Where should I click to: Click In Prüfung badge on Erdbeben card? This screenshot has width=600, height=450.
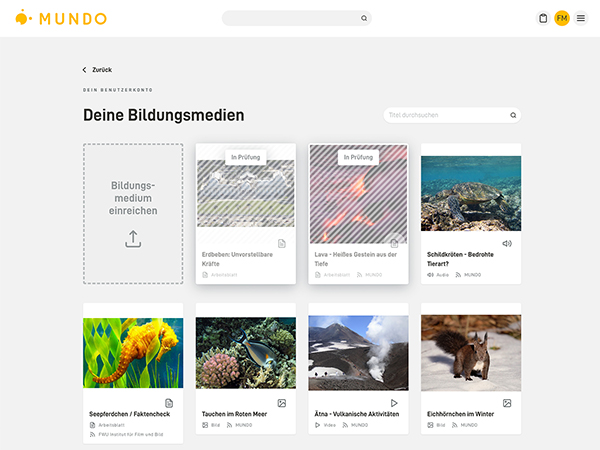tap(246, 157)
